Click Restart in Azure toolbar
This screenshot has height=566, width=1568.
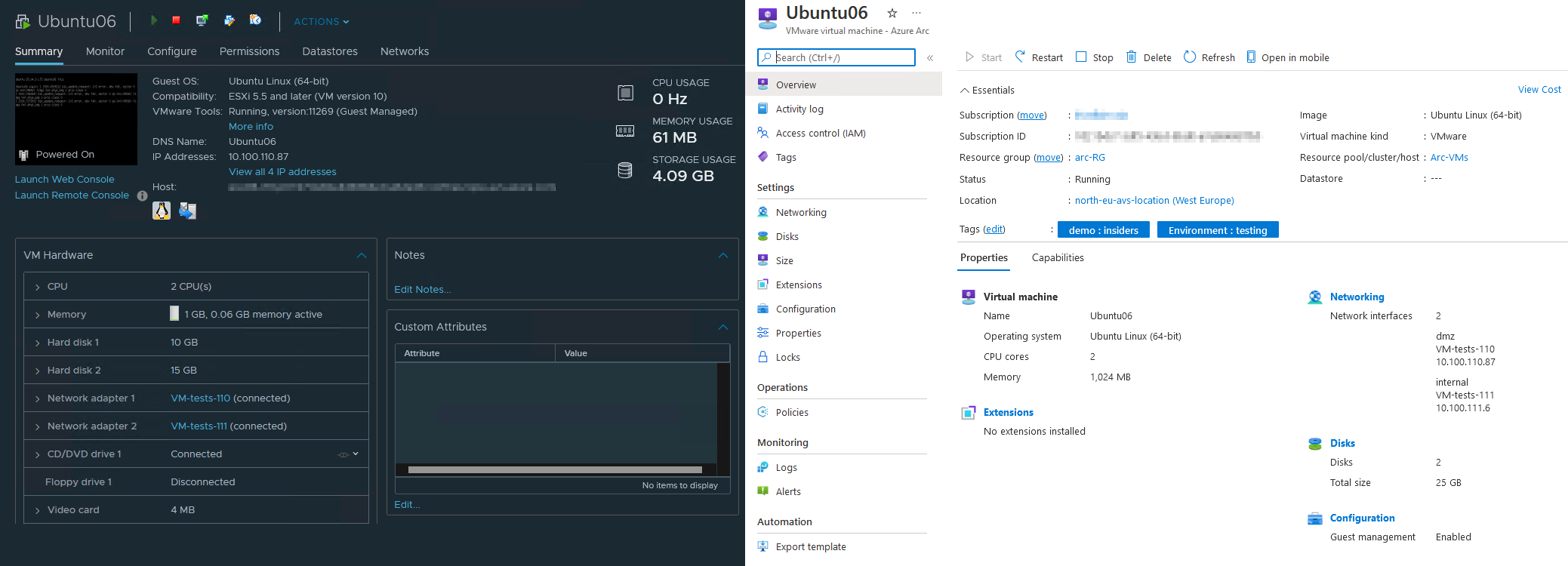point(1039,57)
